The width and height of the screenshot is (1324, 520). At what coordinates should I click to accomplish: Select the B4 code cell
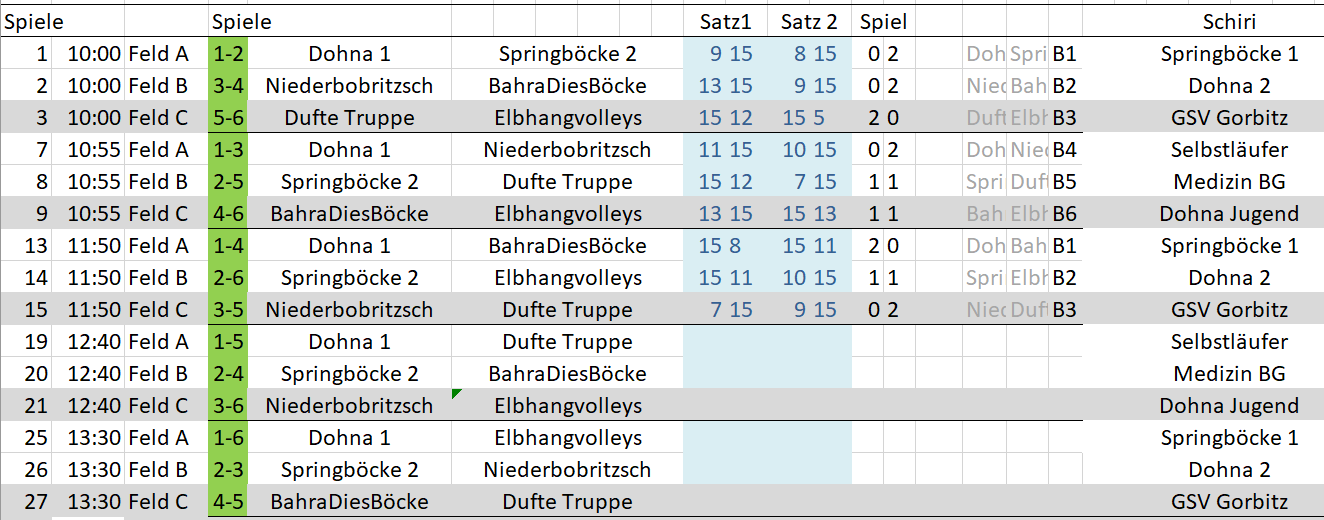coord(1064,150)
